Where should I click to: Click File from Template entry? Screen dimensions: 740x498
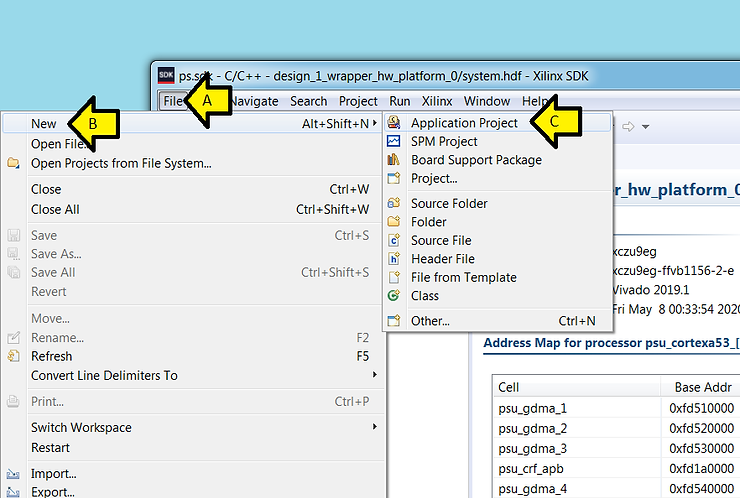[x=463, y=277]
